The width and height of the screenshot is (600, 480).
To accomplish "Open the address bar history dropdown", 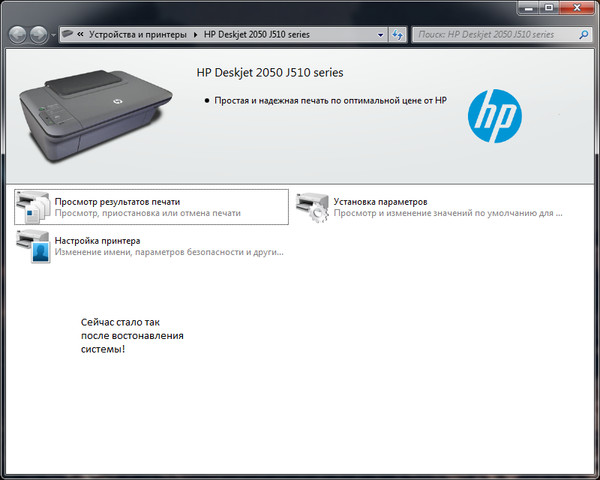I will [380, 35].
